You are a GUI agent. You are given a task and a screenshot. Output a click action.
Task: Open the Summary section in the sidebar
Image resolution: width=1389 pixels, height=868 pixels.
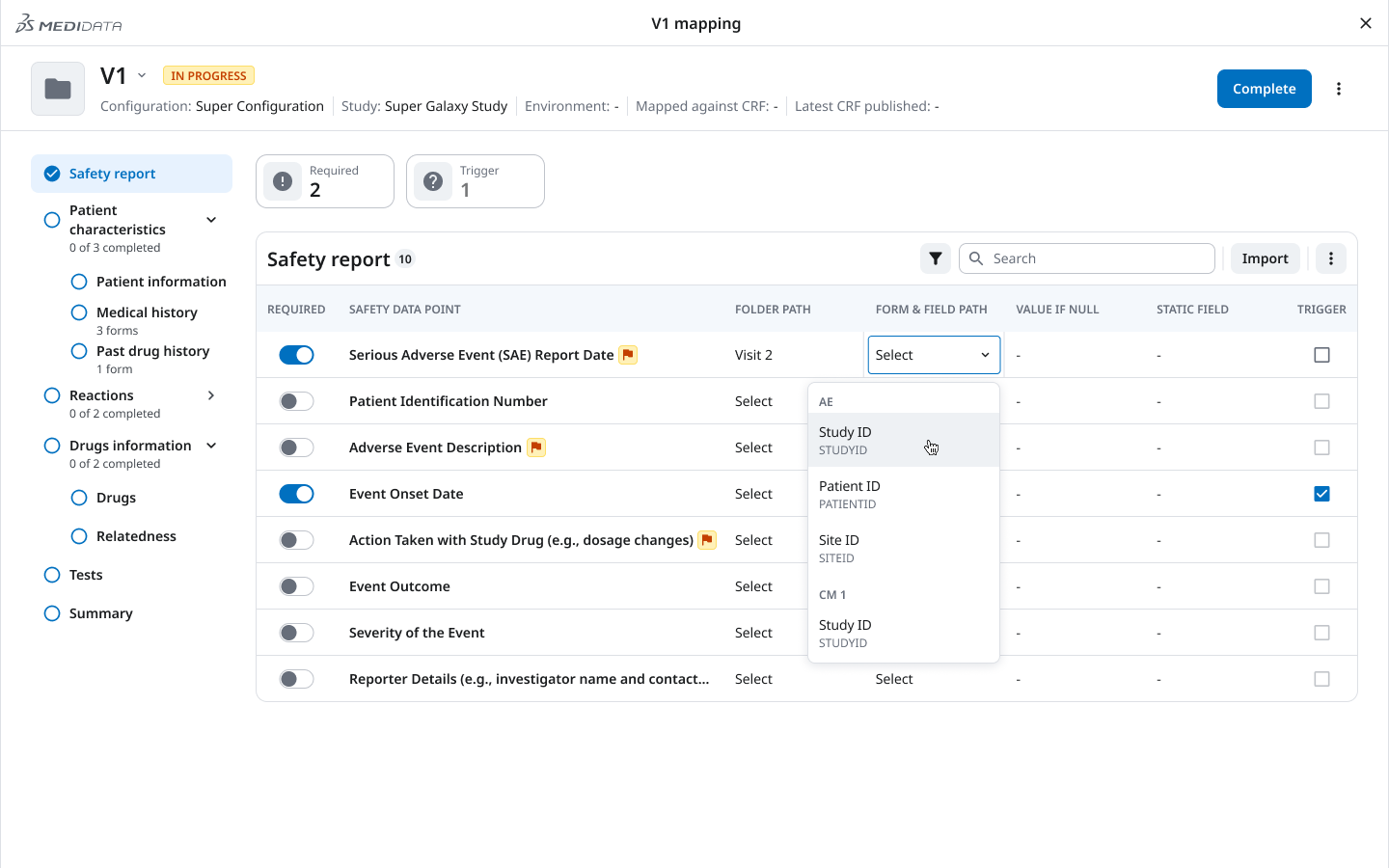tap(100, 612)
